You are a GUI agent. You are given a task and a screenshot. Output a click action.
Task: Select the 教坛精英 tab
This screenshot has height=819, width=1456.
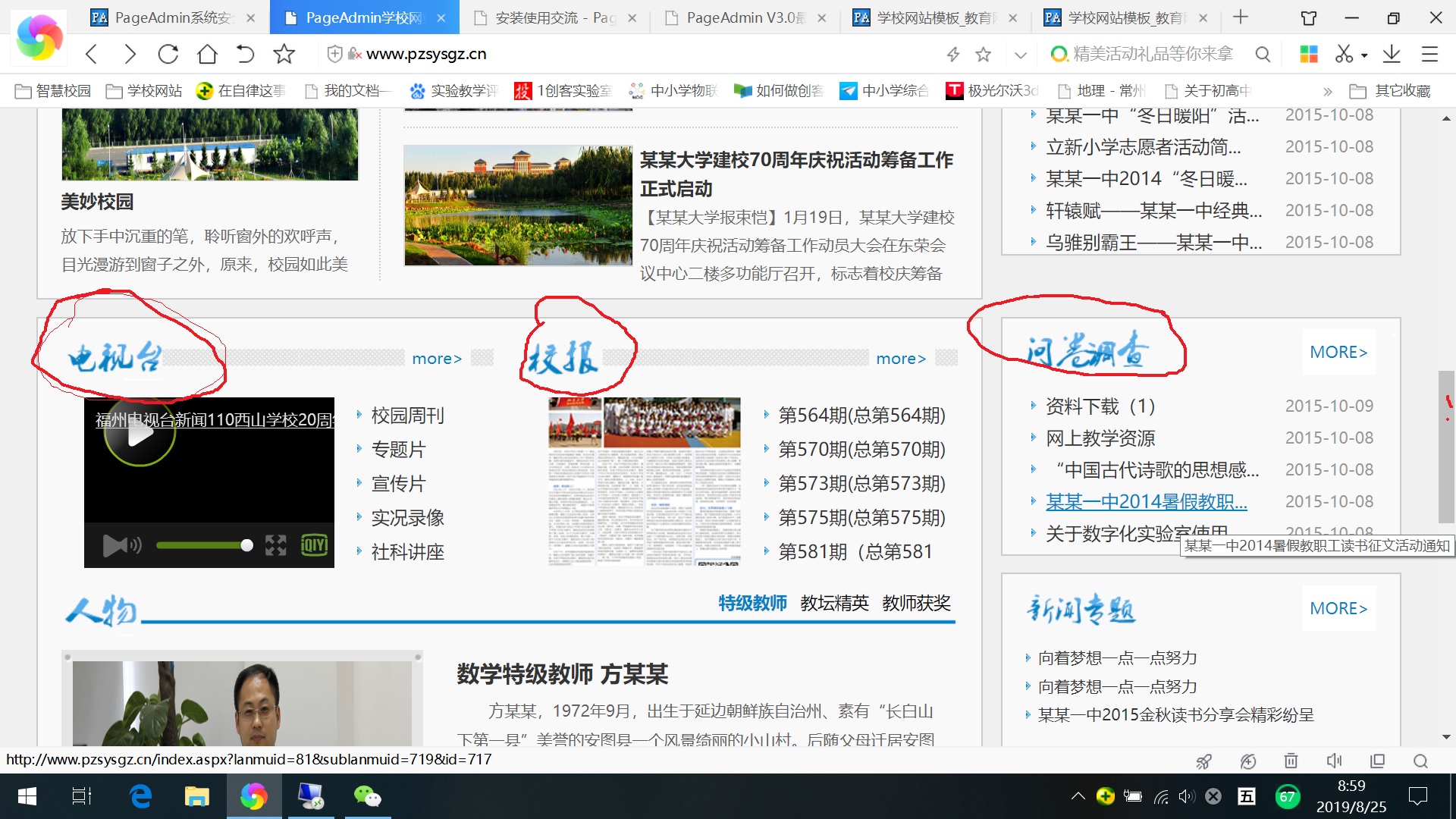(x=834, y=603)
